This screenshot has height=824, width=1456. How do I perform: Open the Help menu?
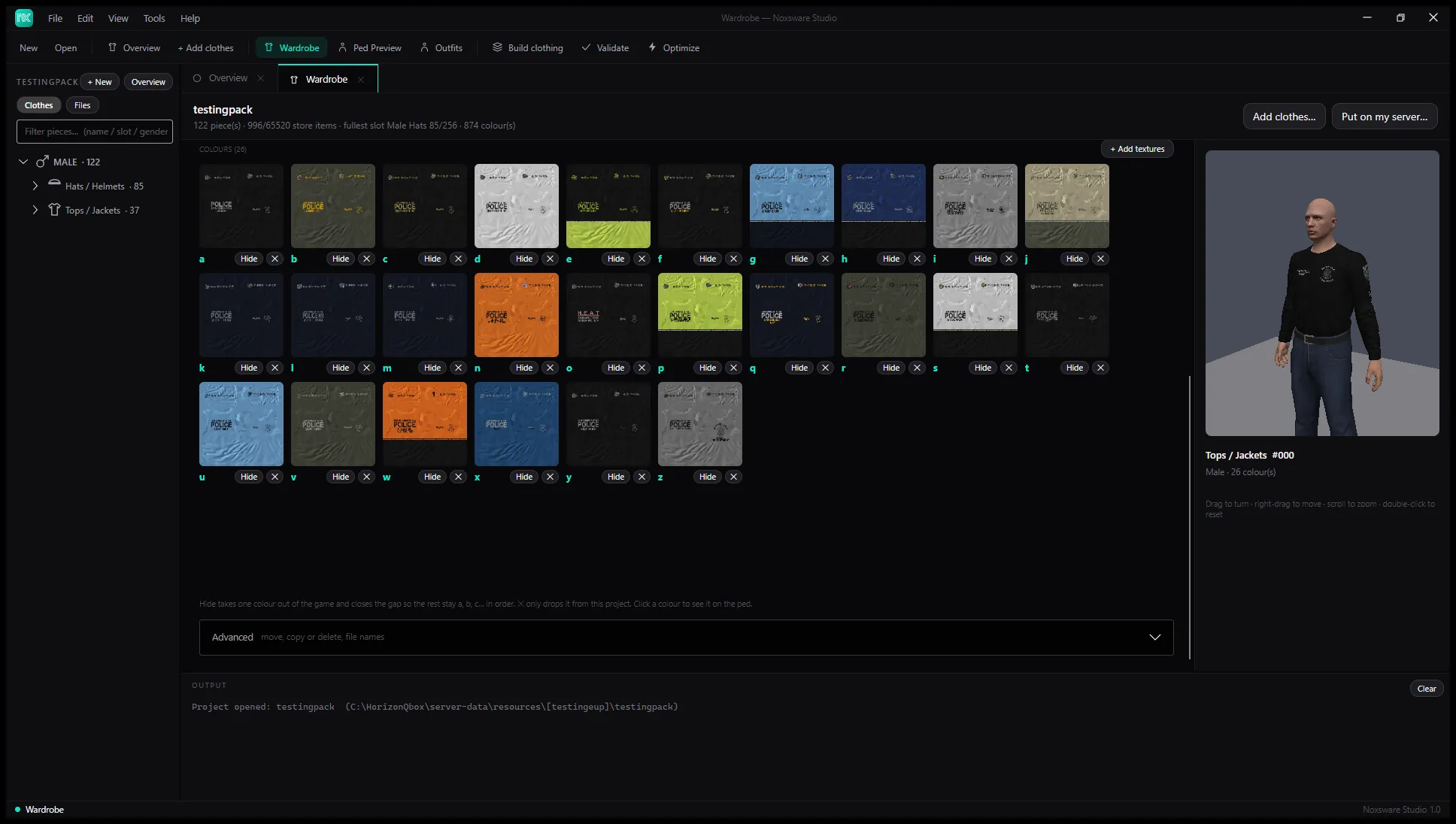point(190,18)
